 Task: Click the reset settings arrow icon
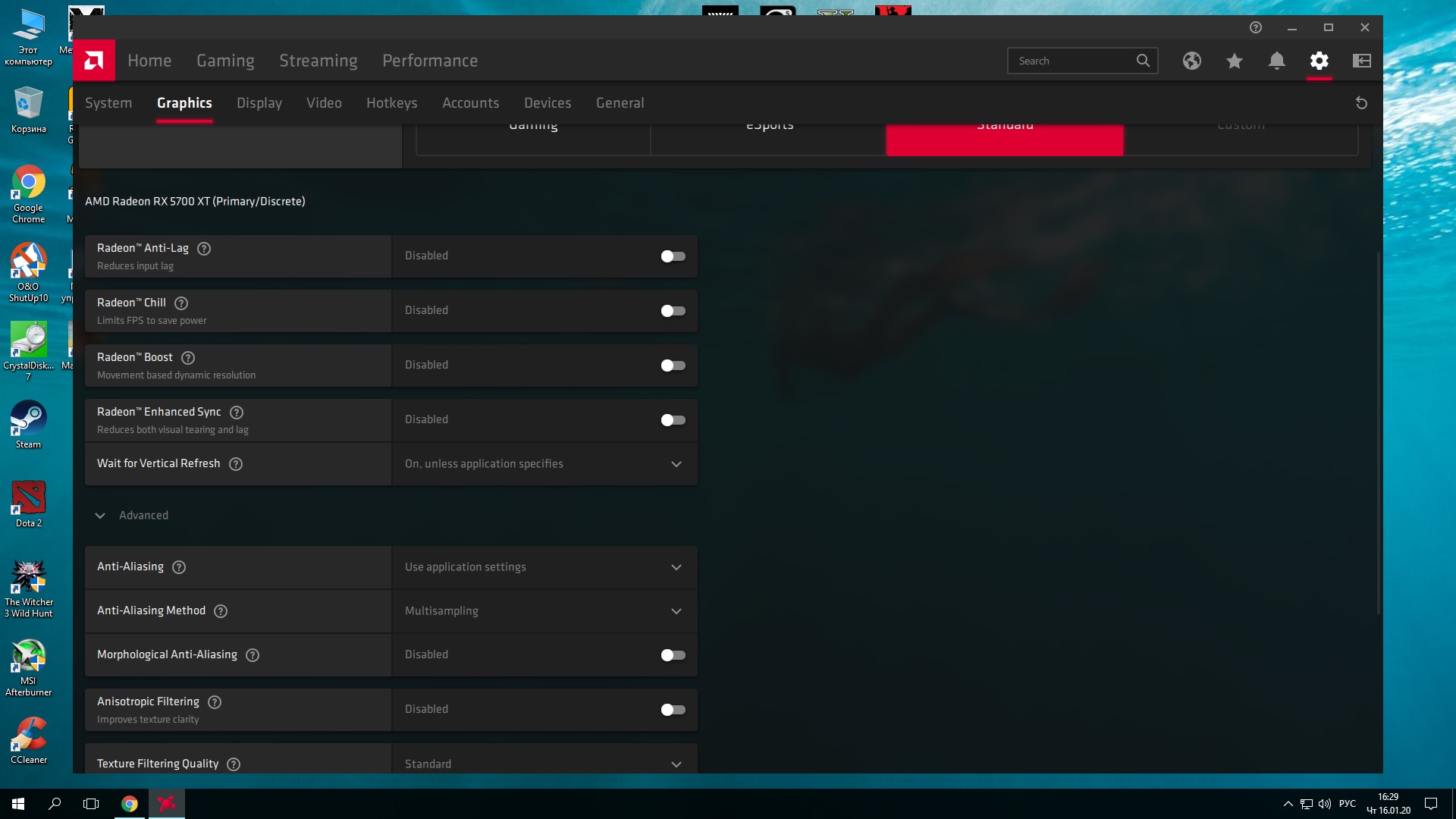(1361, 103)
